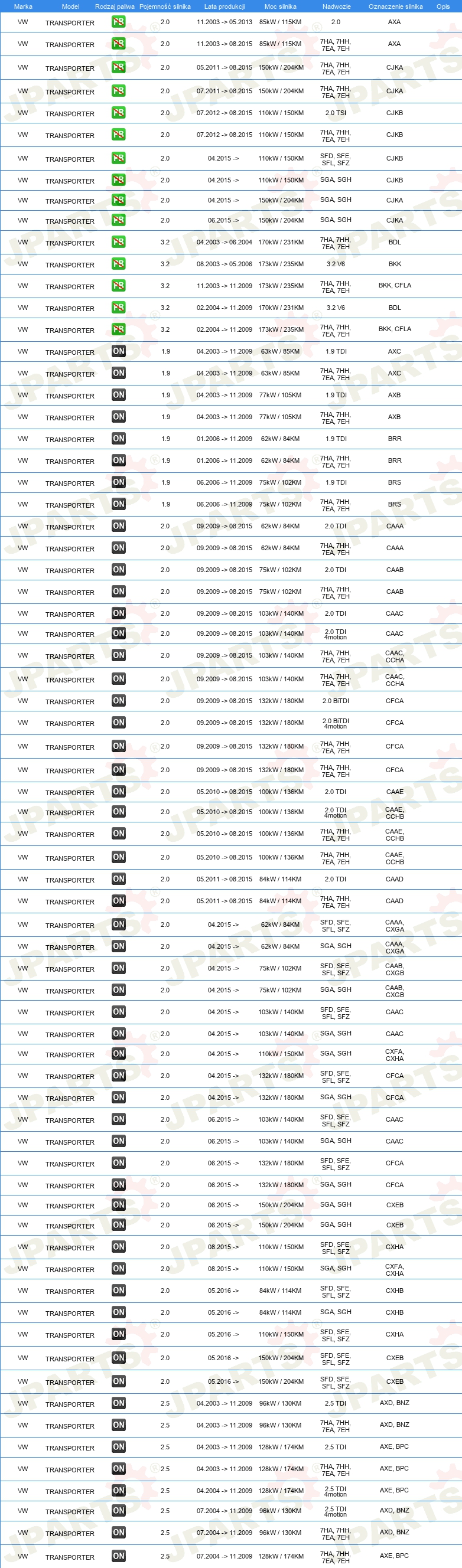Click the Moc silnika column header
Viewport: 462px width, 1568px height.
(281, 6)
